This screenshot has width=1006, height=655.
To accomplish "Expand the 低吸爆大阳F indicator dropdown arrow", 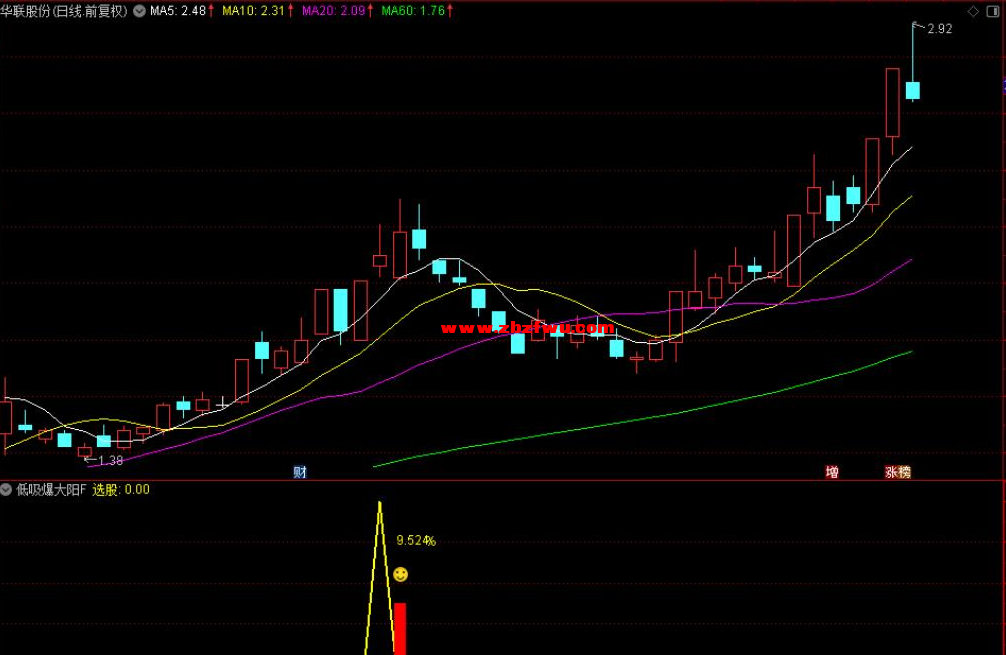I will 6,490.
